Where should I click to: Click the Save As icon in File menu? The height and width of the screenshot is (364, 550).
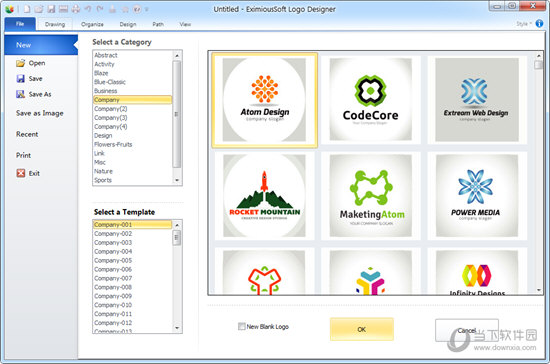coord(20,94)
